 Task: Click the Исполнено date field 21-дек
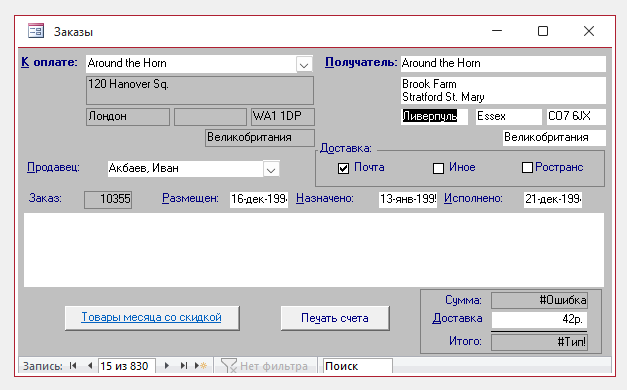[x=553, y=199]
